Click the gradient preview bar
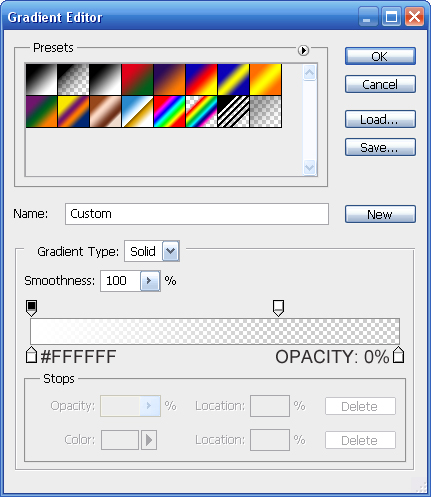This screenshot has width=431, height=497. click(x=215, y=331)
